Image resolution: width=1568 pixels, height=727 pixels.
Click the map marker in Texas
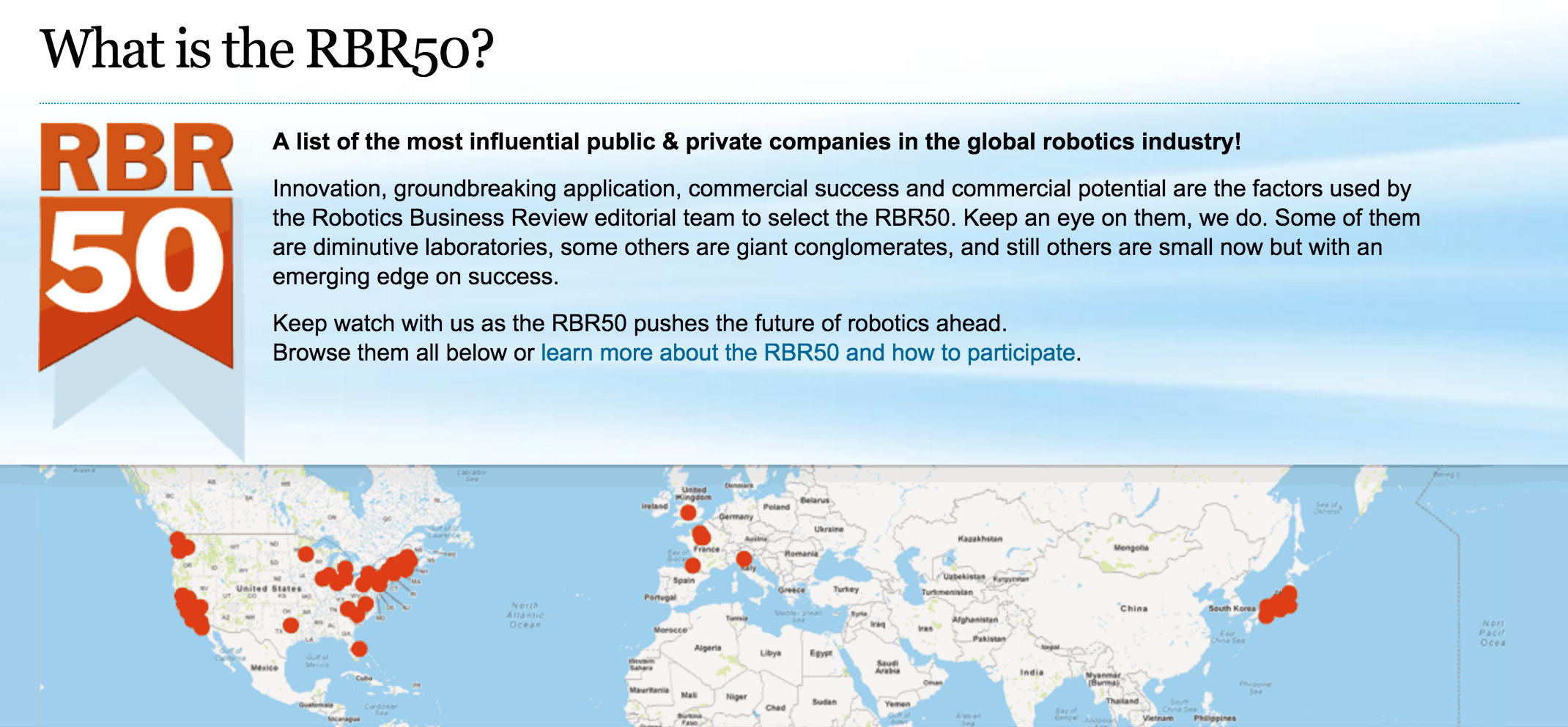[x=291, y=625]
